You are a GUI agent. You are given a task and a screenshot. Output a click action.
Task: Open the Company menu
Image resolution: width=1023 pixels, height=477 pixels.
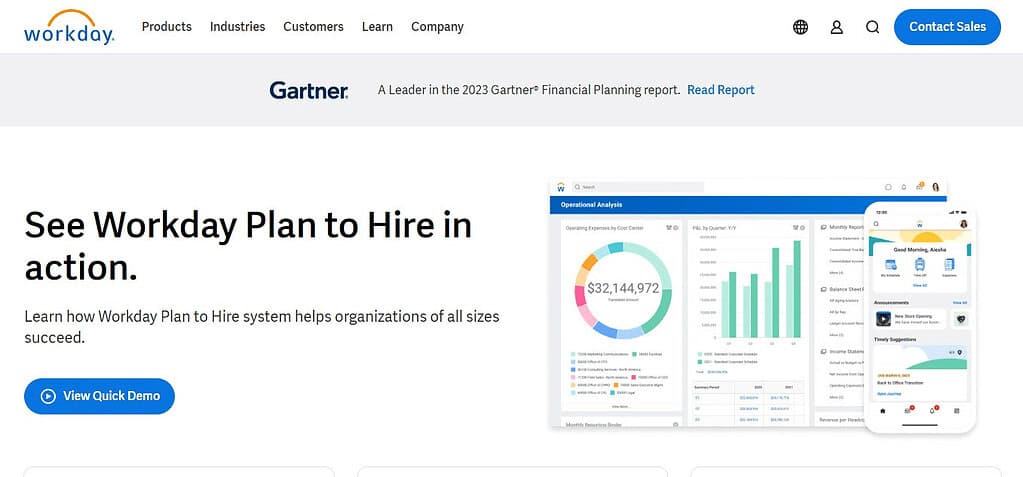click(x=437, y=27)
